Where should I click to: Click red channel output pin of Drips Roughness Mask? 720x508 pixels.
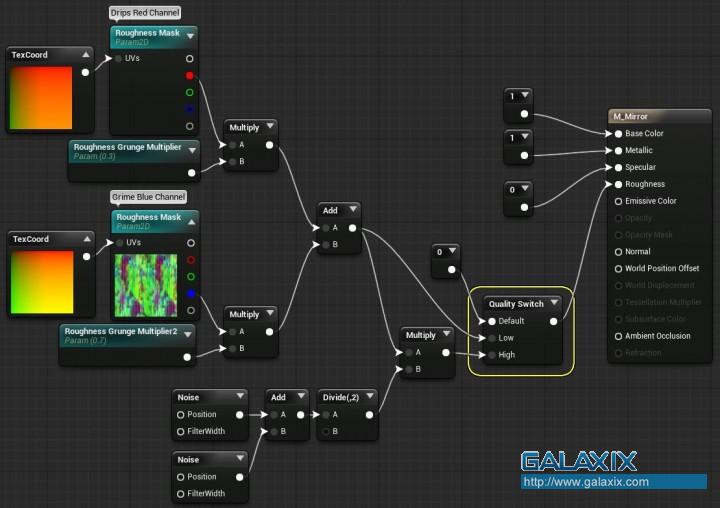pyautogui.click(x=190, y=76)
